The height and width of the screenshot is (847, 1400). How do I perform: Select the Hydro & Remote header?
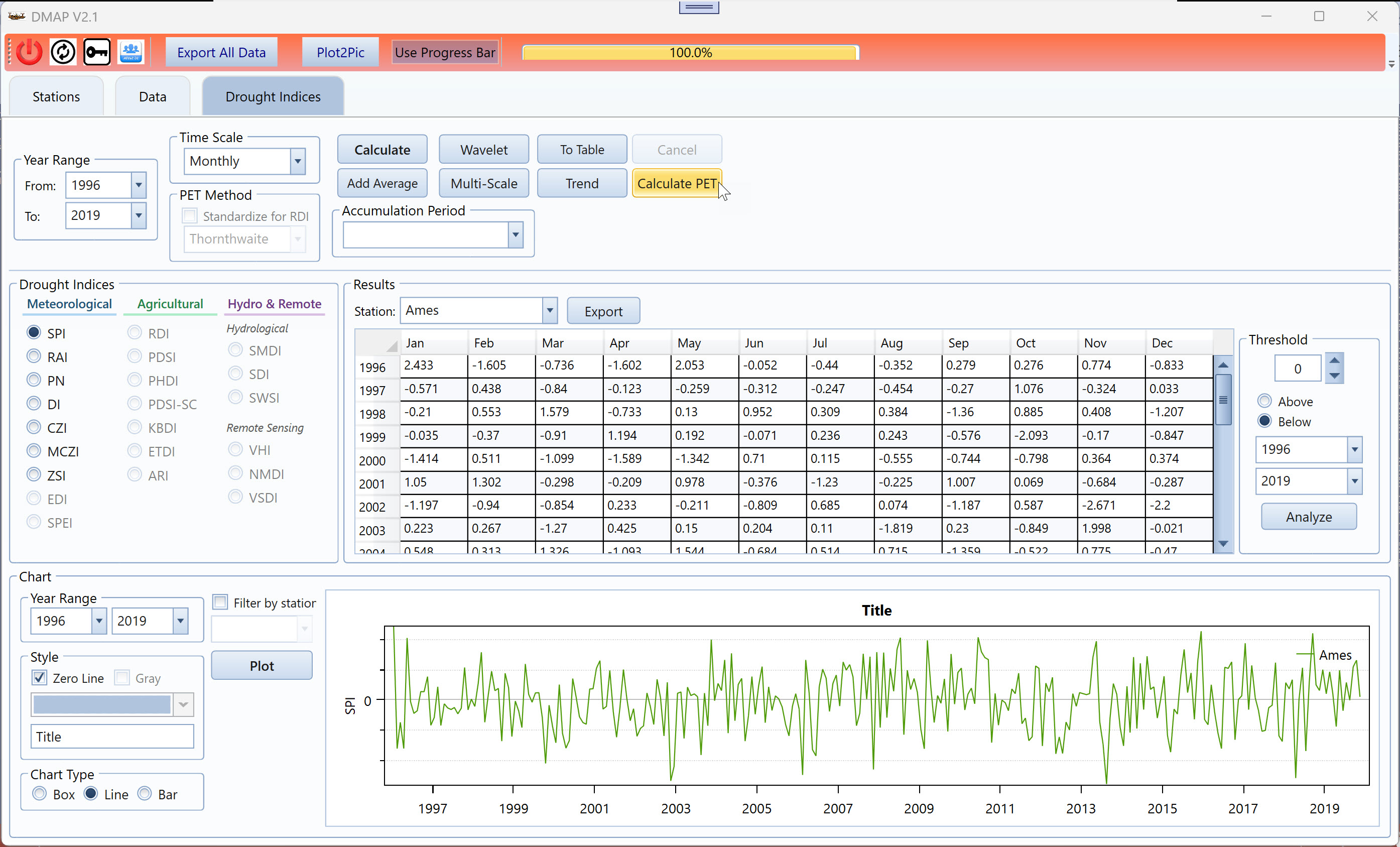click(x=275, y=304)
